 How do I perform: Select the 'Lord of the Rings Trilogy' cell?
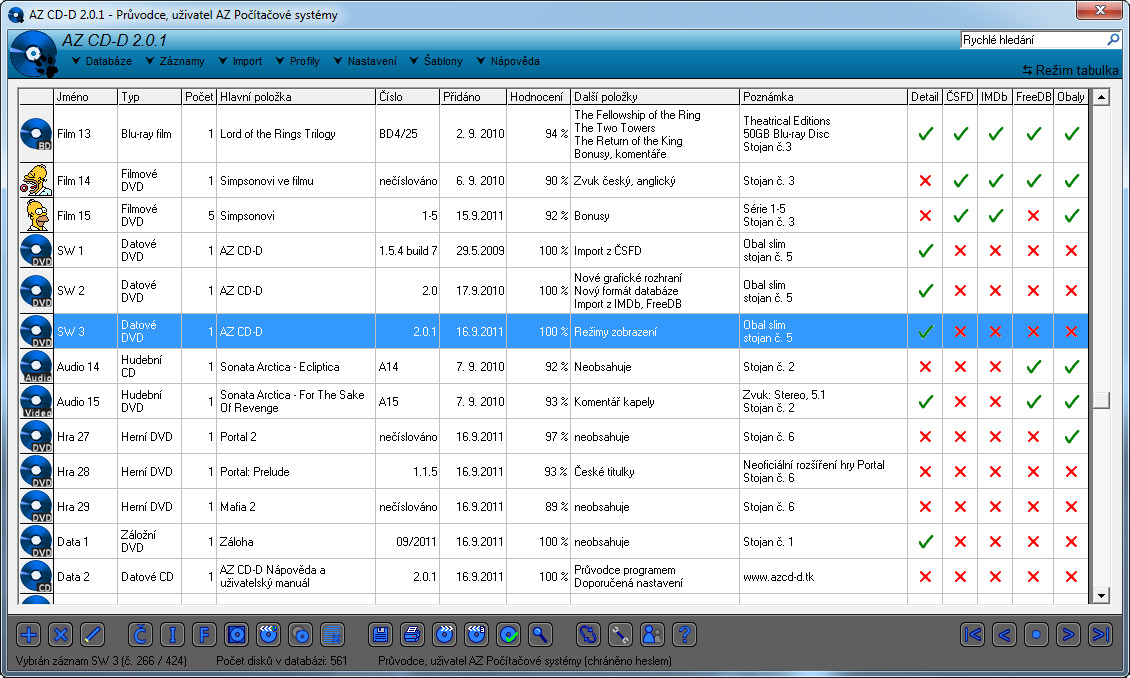pyautogui.click(x=296, y=134)
